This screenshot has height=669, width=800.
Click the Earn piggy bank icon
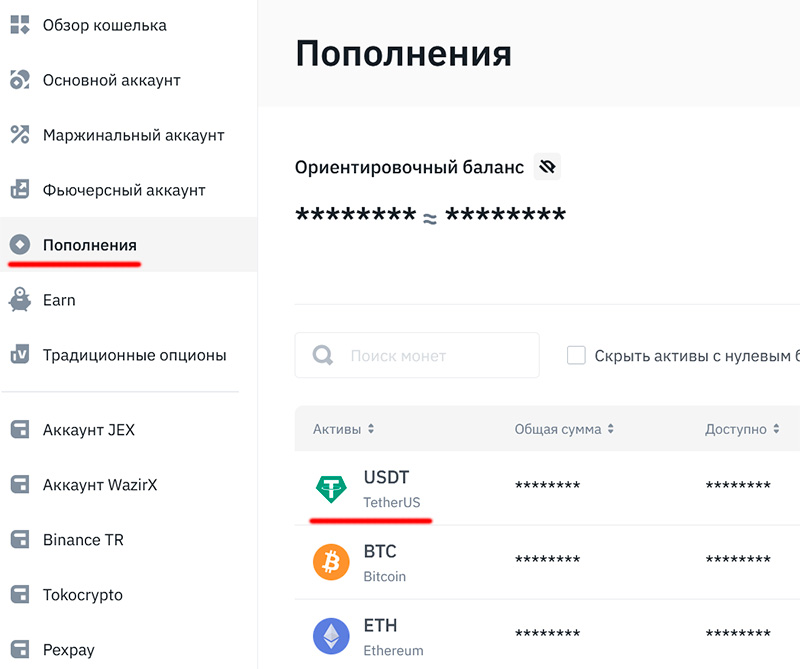coord(20,299)
